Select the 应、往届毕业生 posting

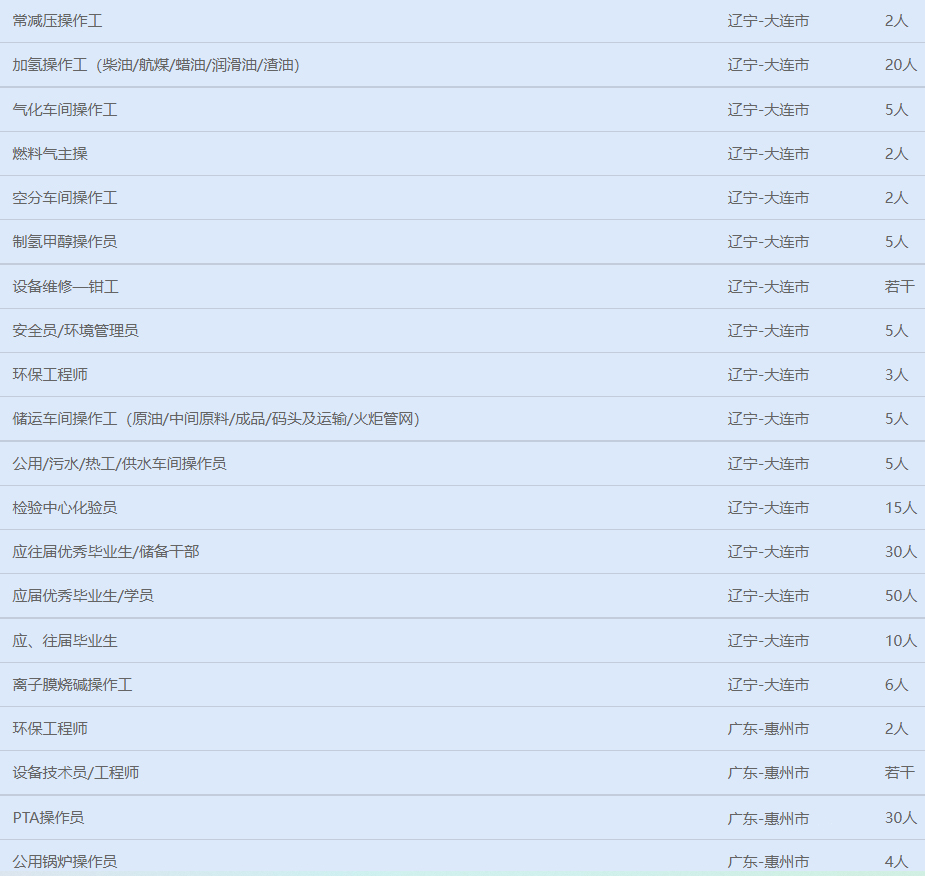click(65, 641)
